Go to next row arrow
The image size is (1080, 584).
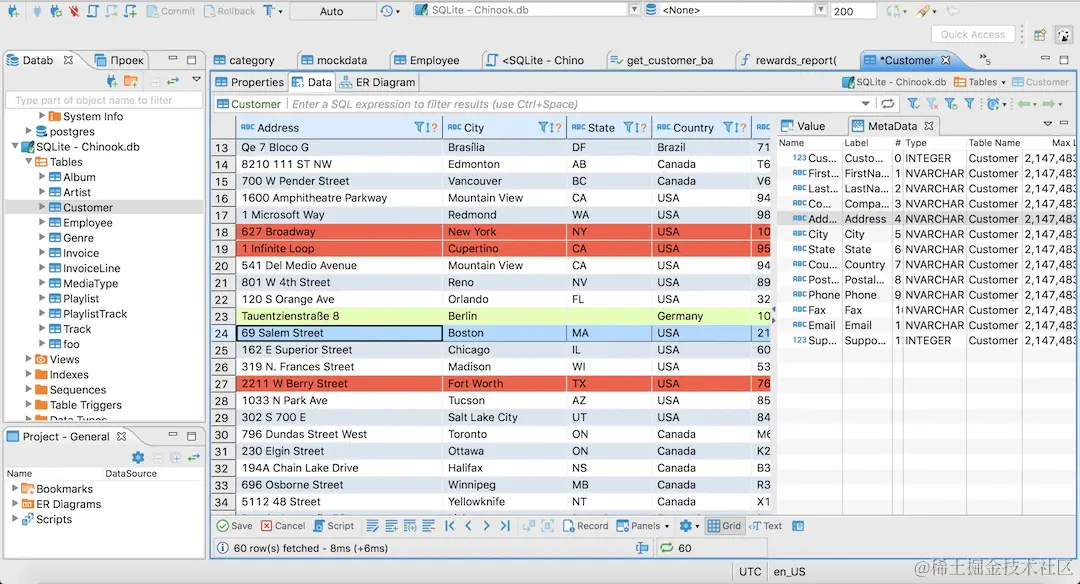(486, 526)
